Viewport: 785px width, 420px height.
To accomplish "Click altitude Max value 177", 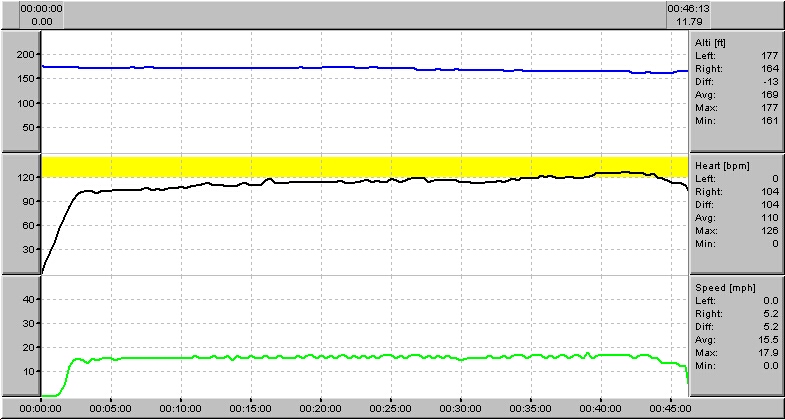I will 771,108.
